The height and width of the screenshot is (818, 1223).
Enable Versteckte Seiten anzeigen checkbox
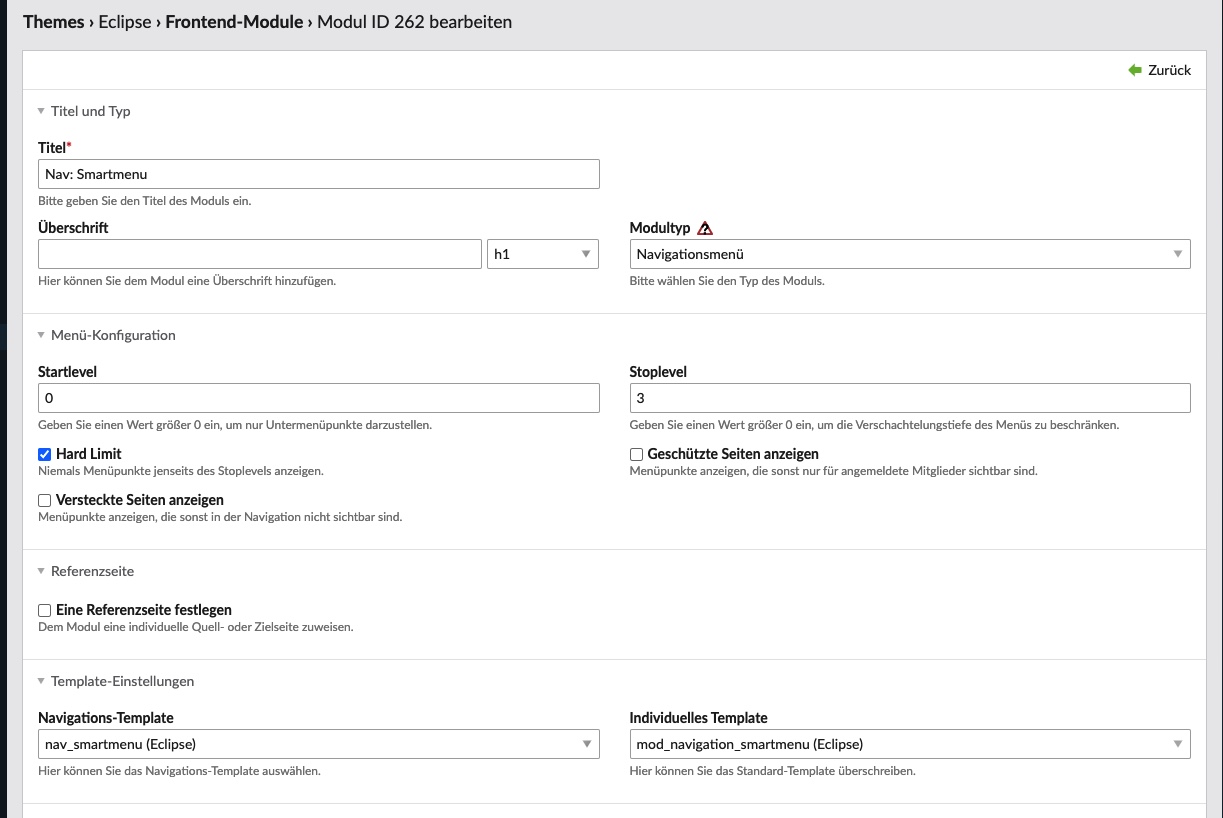(44, 500)
